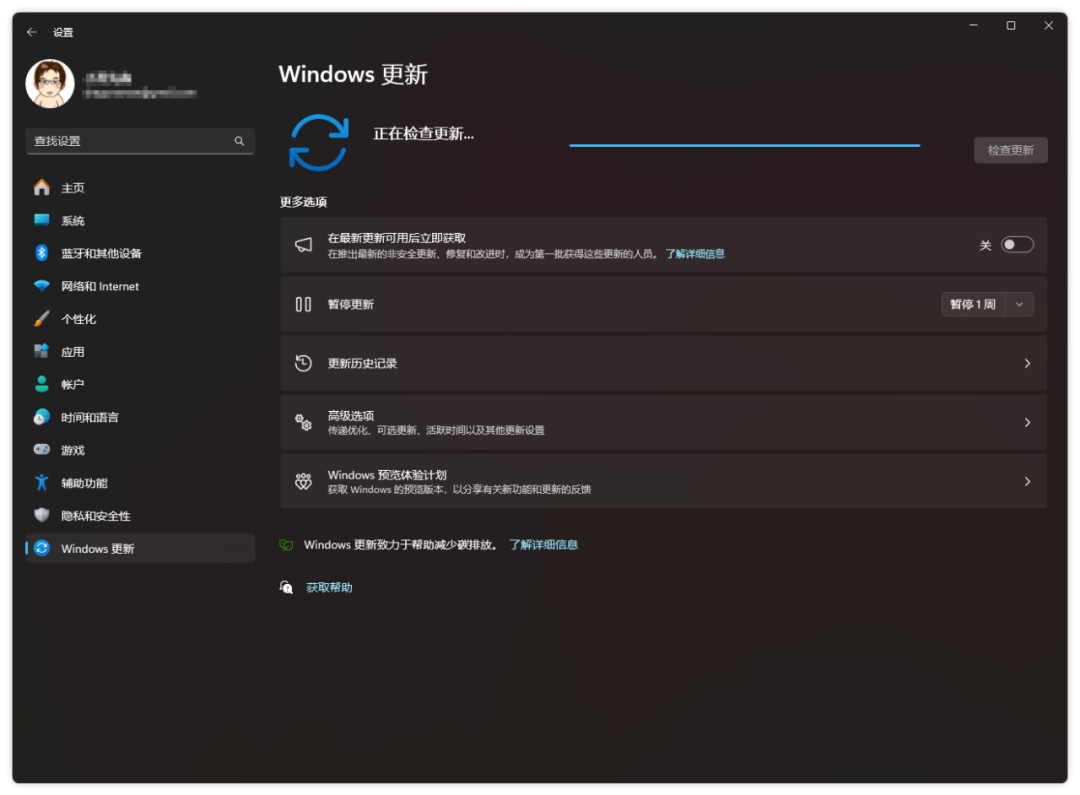The width and height of the screenshot is (1080, 795).
Task: Click the 获取帮助 help icon
Action: click(287, 587)
